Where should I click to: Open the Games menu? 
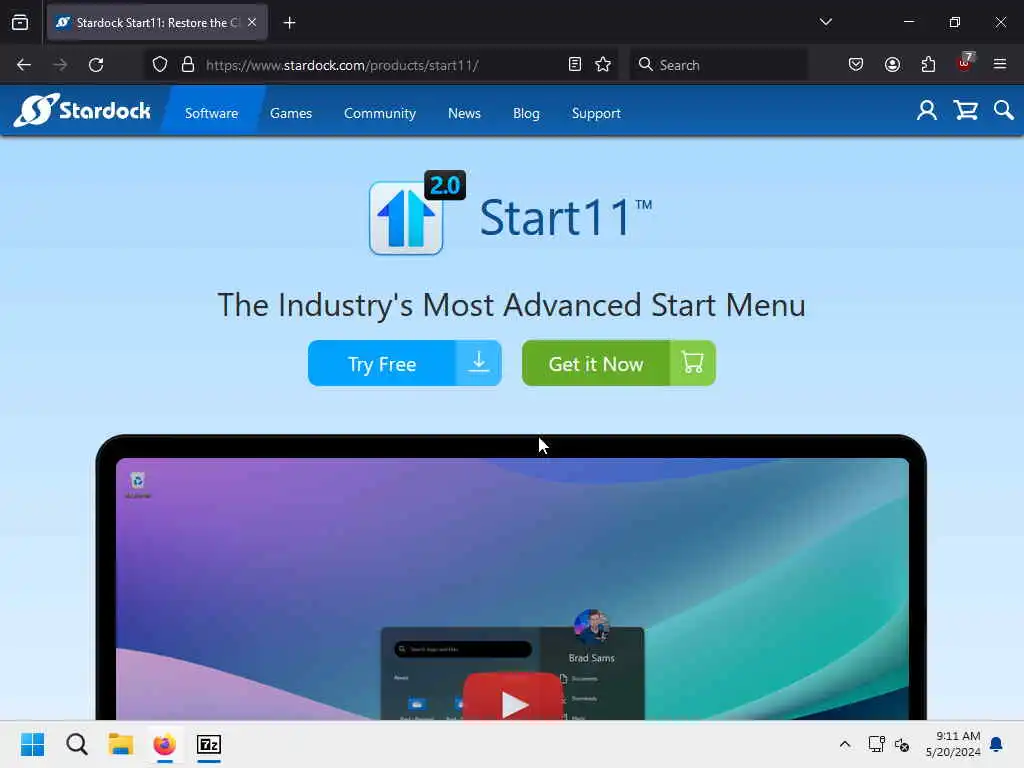click(291, 113)
